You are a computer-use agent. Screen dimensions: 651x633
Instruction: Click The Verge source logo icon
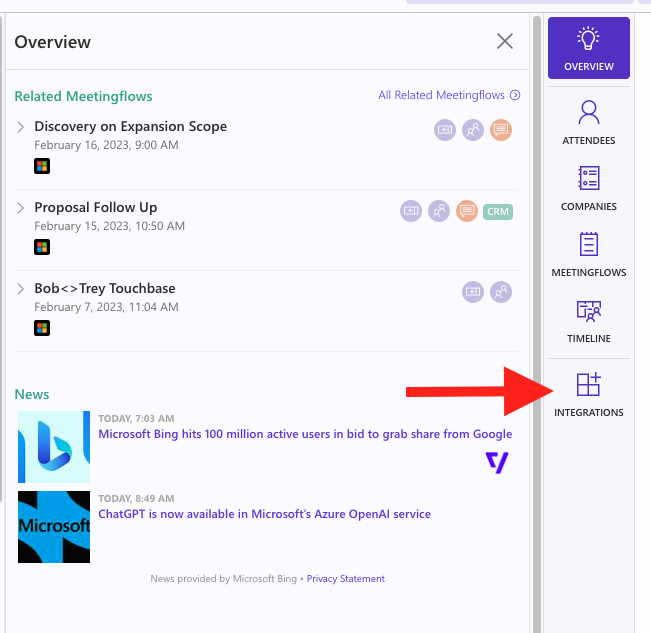tap(497, 463)
